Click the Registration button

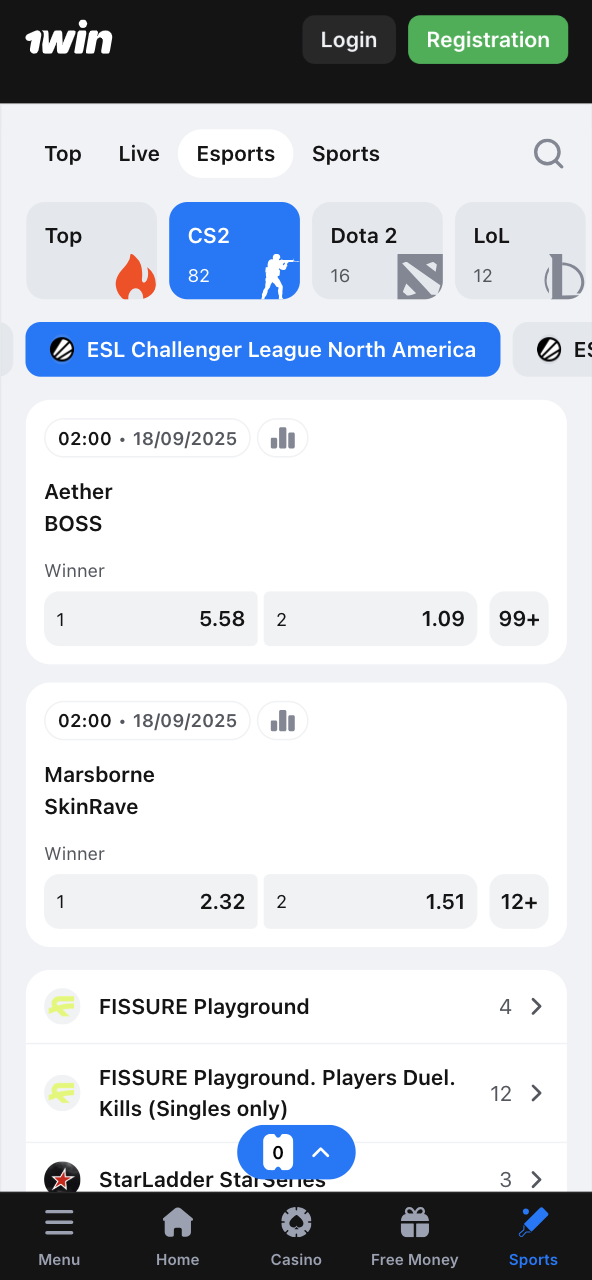tap(488, 39)
